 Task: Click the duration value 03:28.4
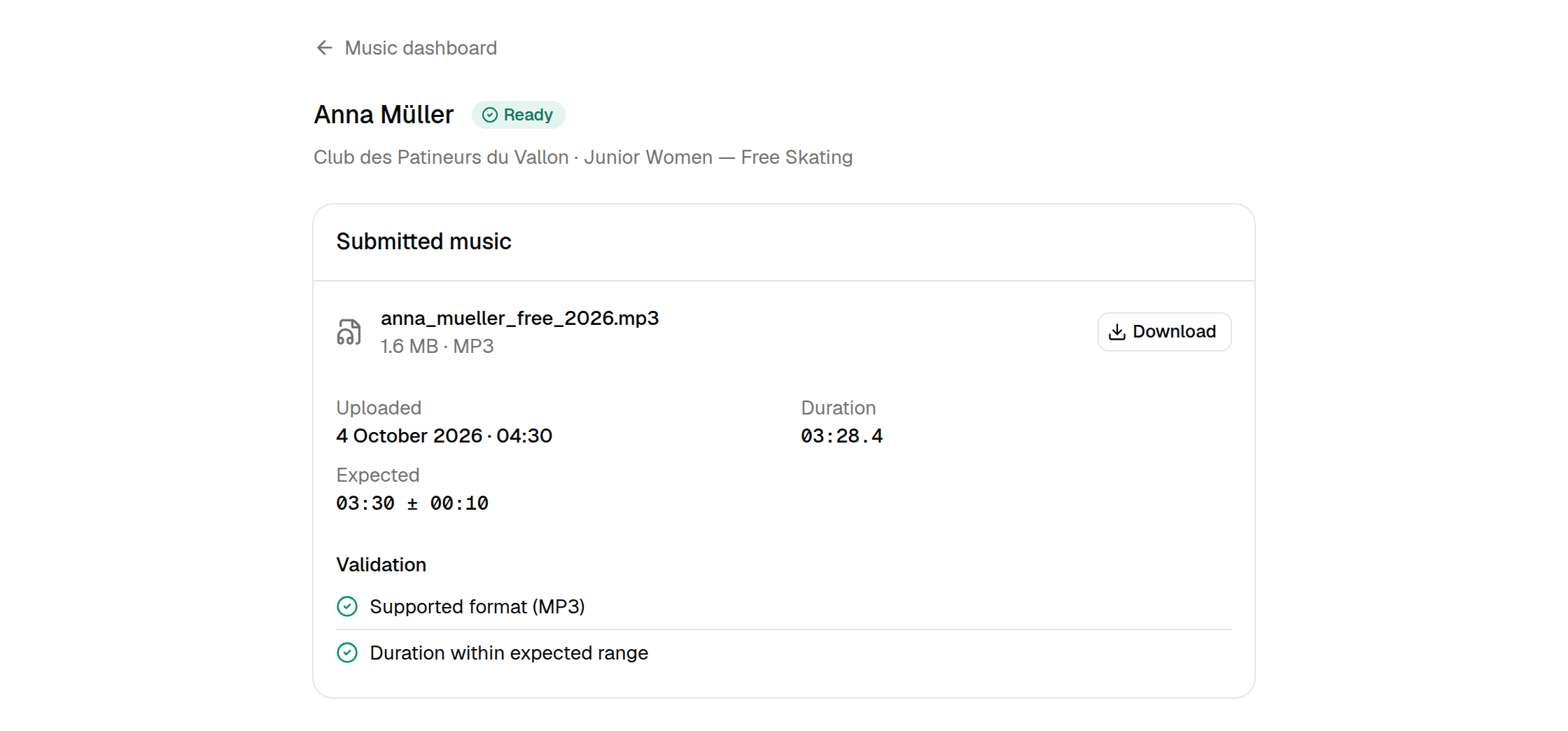(x=841, y=436)
